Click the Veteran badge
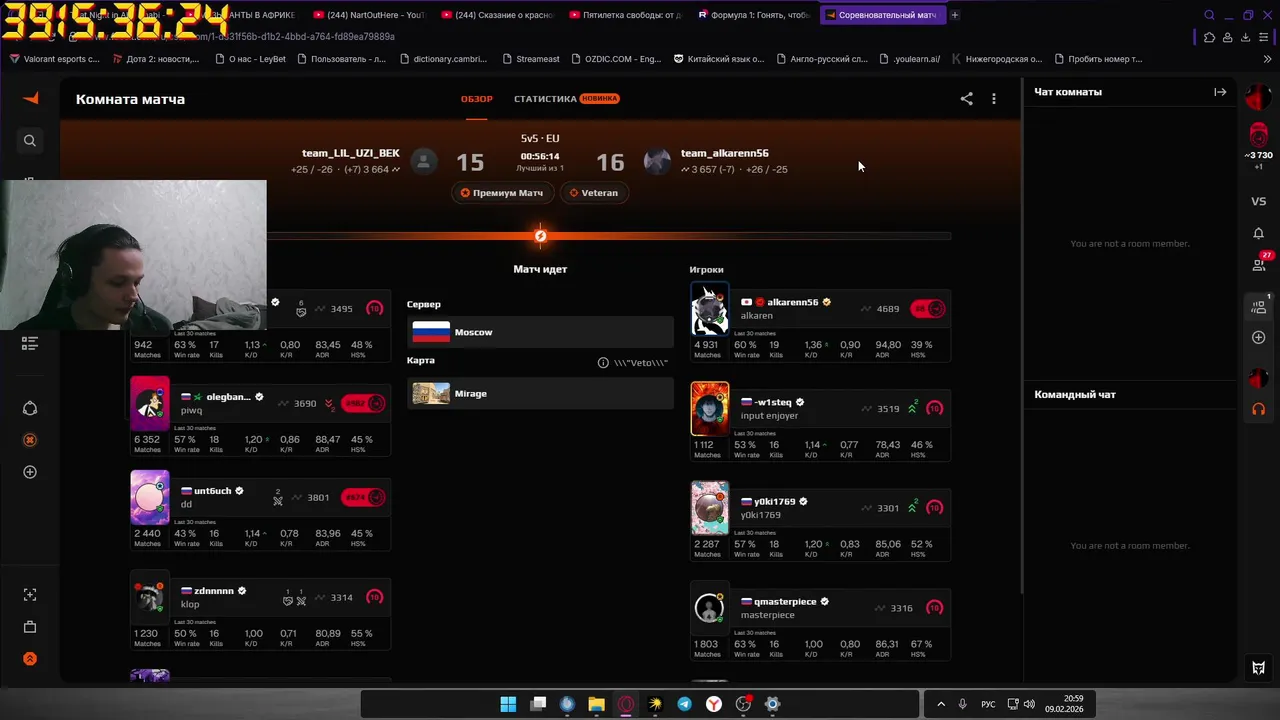 coord(594,193)
